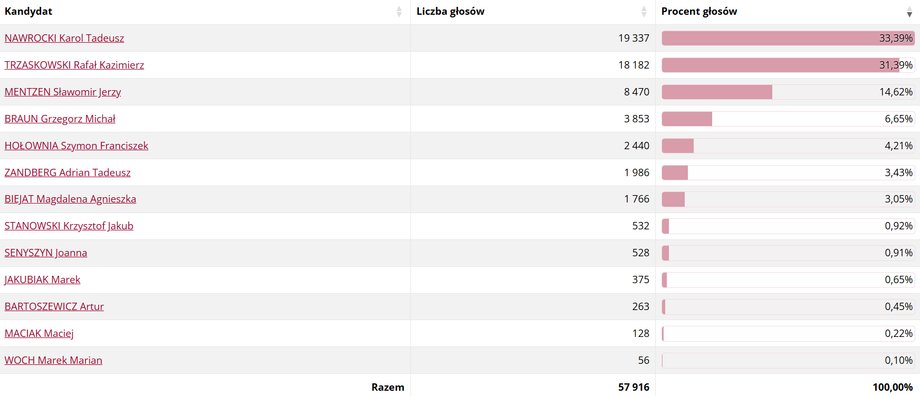Open BIEJAT Magdalena Agnieszka link
This screenshot has height=396, width=920.
pos(70,199)
